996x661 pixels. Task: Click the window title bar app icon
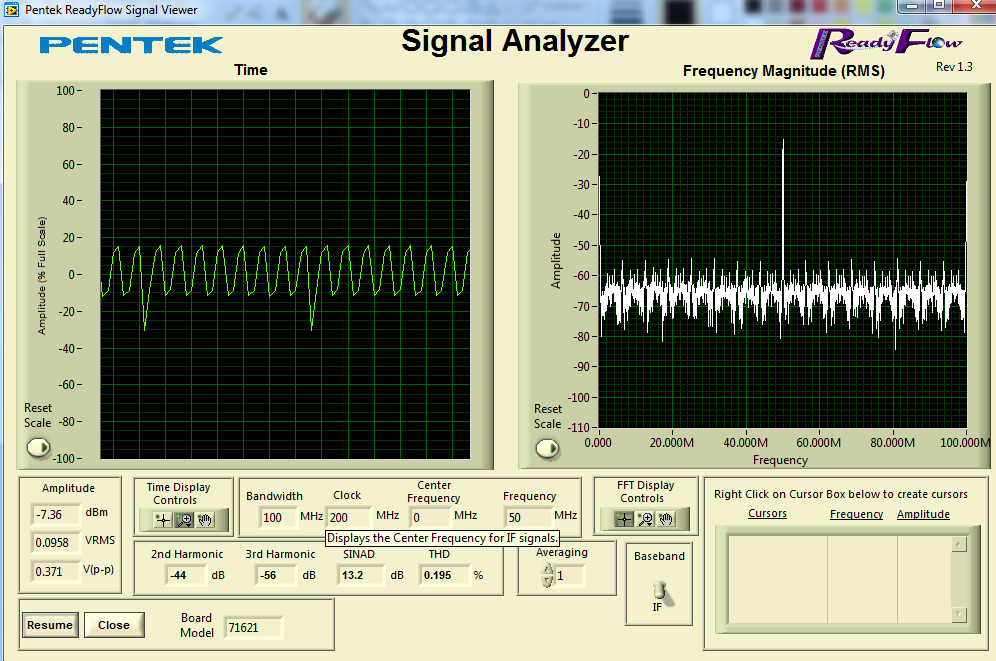pyautogui.click(x=11, y=10)
